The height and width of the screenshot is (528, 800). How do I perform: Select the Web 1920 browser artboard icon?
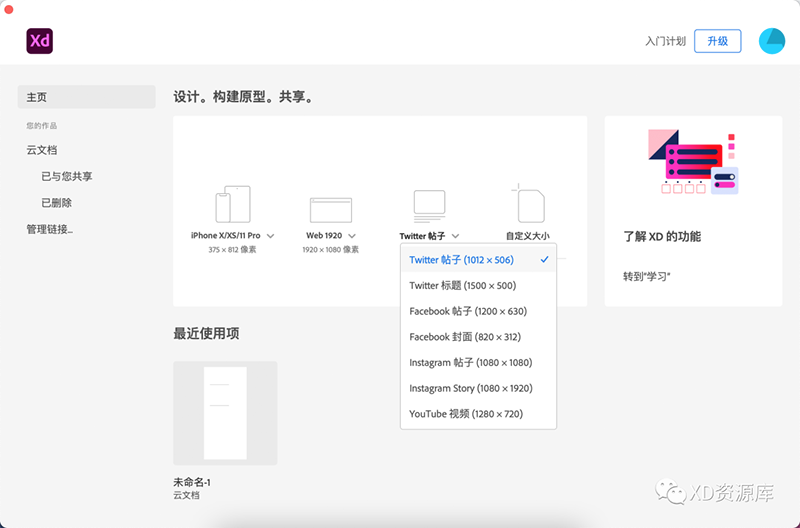click(331, 210)
